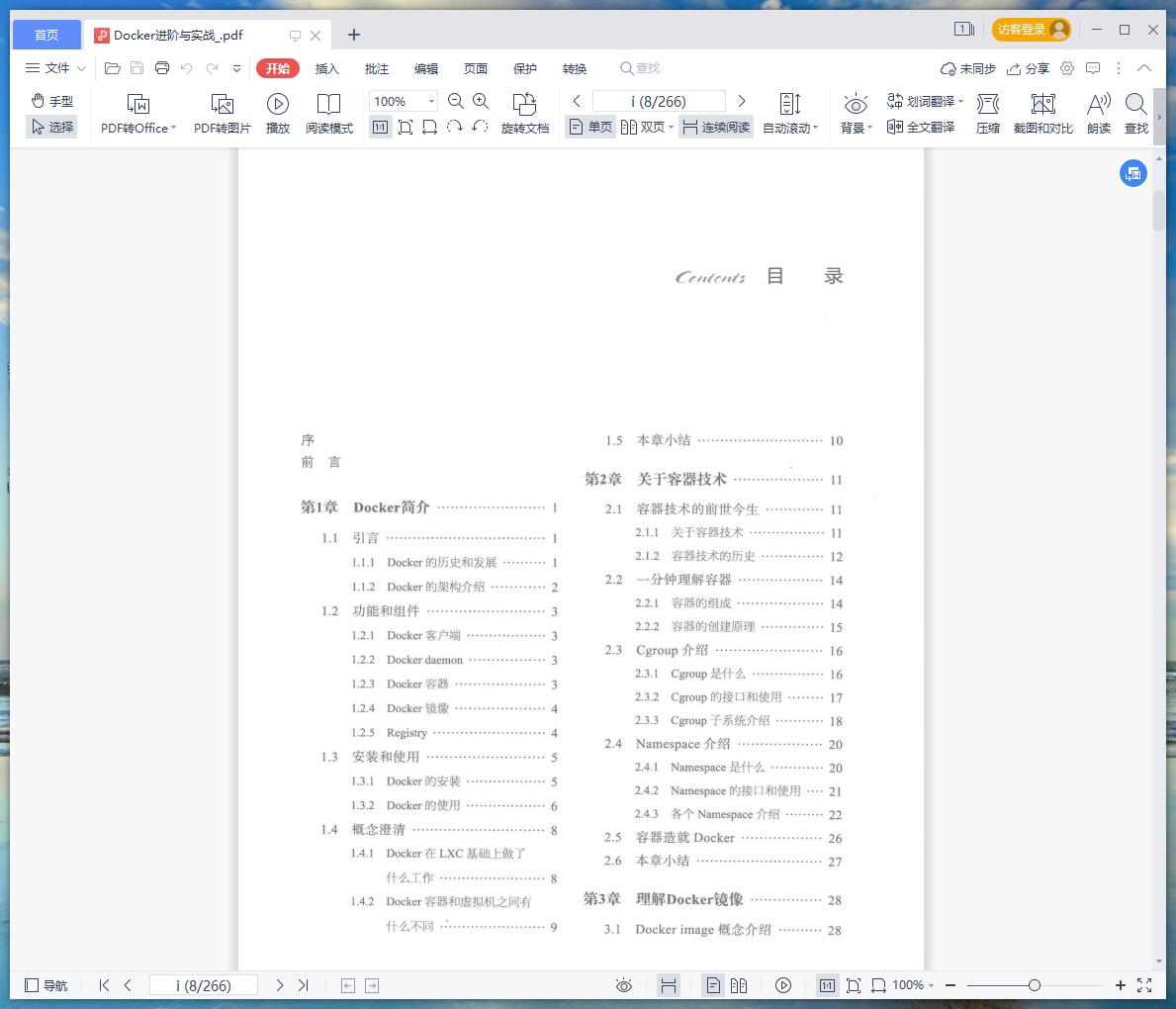Activate the Select tool
This screenshot has width=1176, height=1009.
[x=51, y=127]
